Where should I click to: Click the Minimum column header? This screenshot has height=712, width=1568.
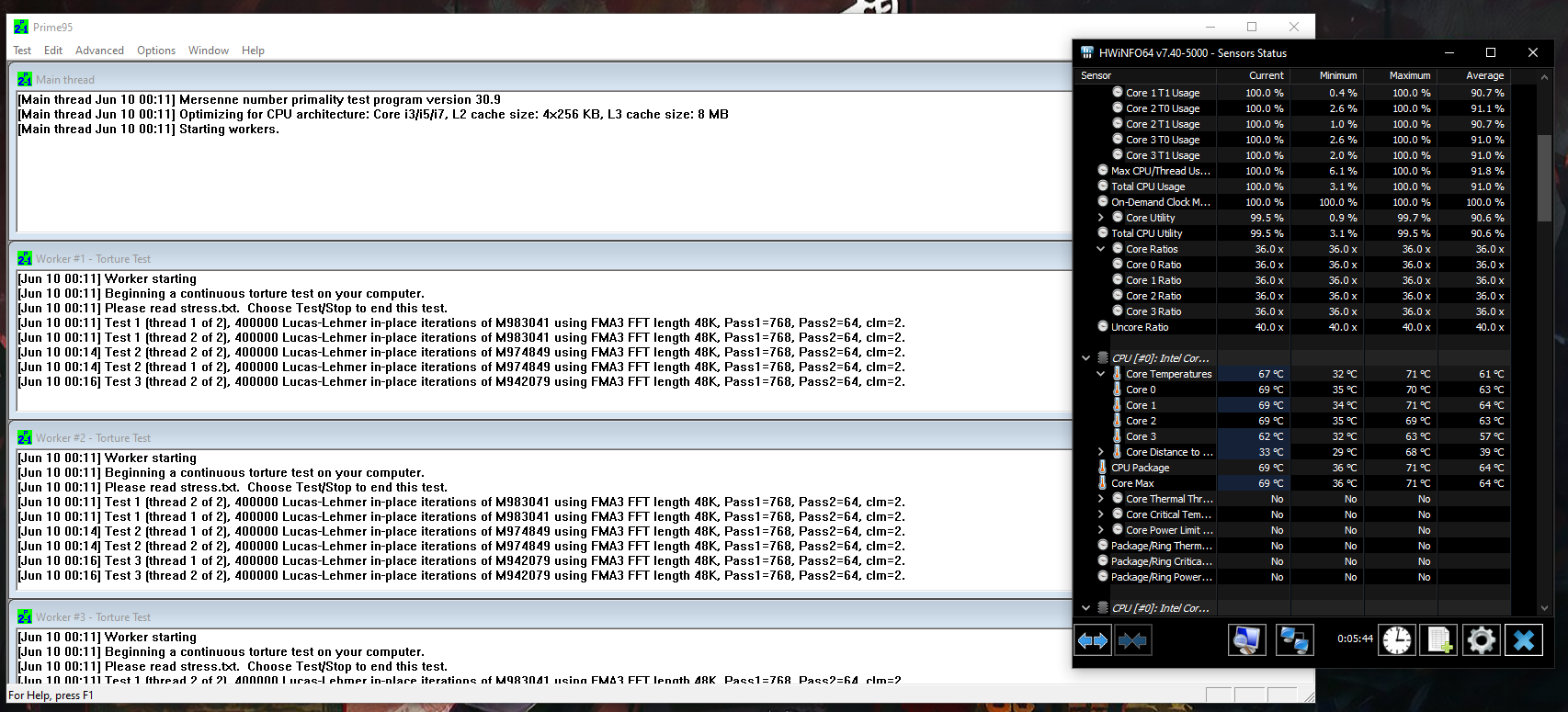coord(1327,75)
